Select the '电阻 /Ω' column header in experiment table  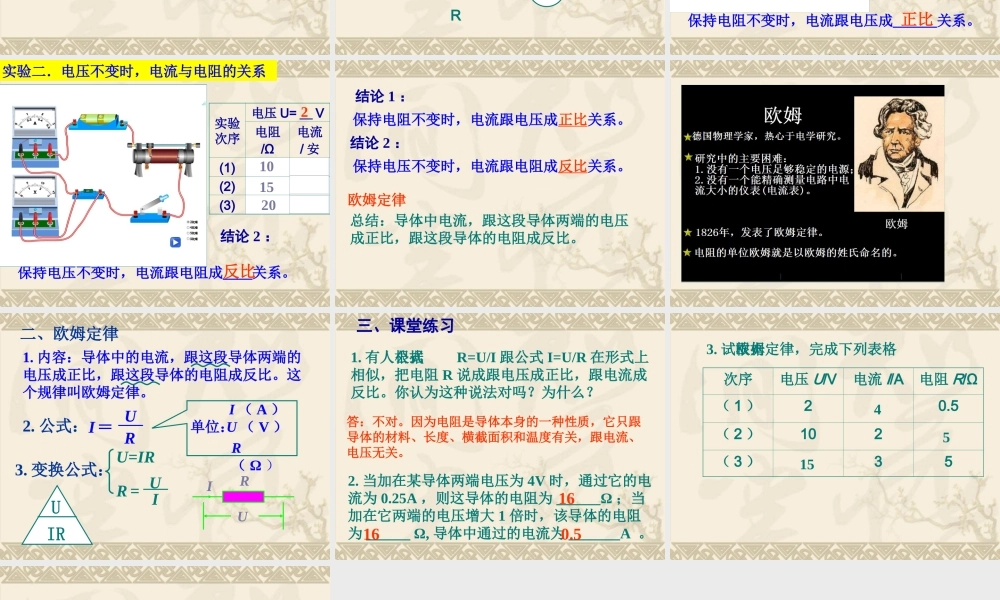pos(268,140)
